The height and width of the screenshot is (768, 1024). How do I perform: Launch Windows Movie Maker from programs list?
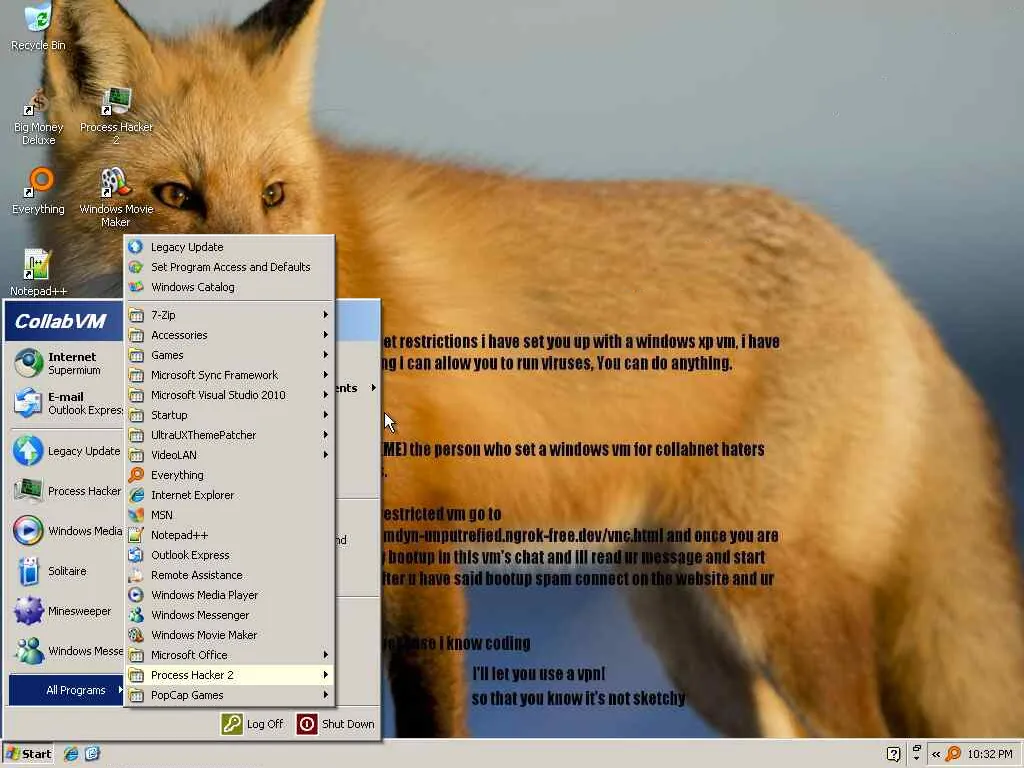229,635
